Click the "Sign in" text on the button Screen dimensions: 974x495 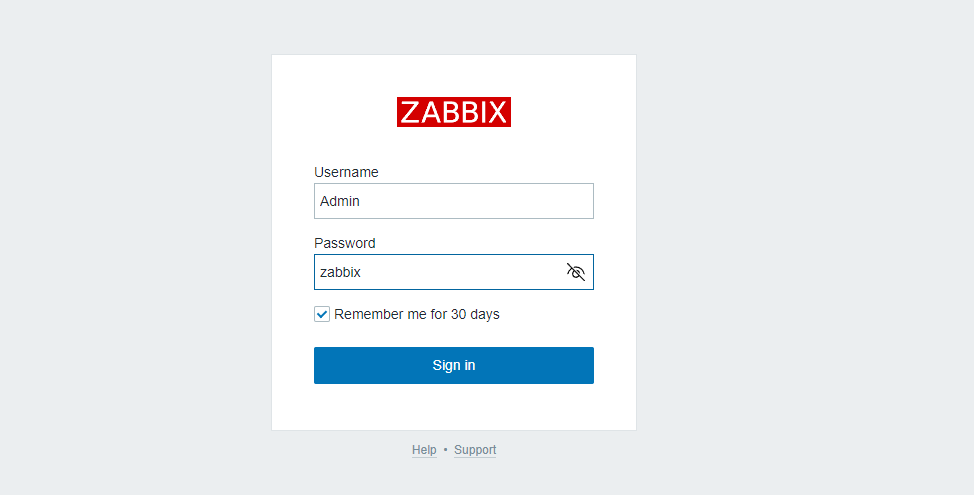click(x=454, y=365)
